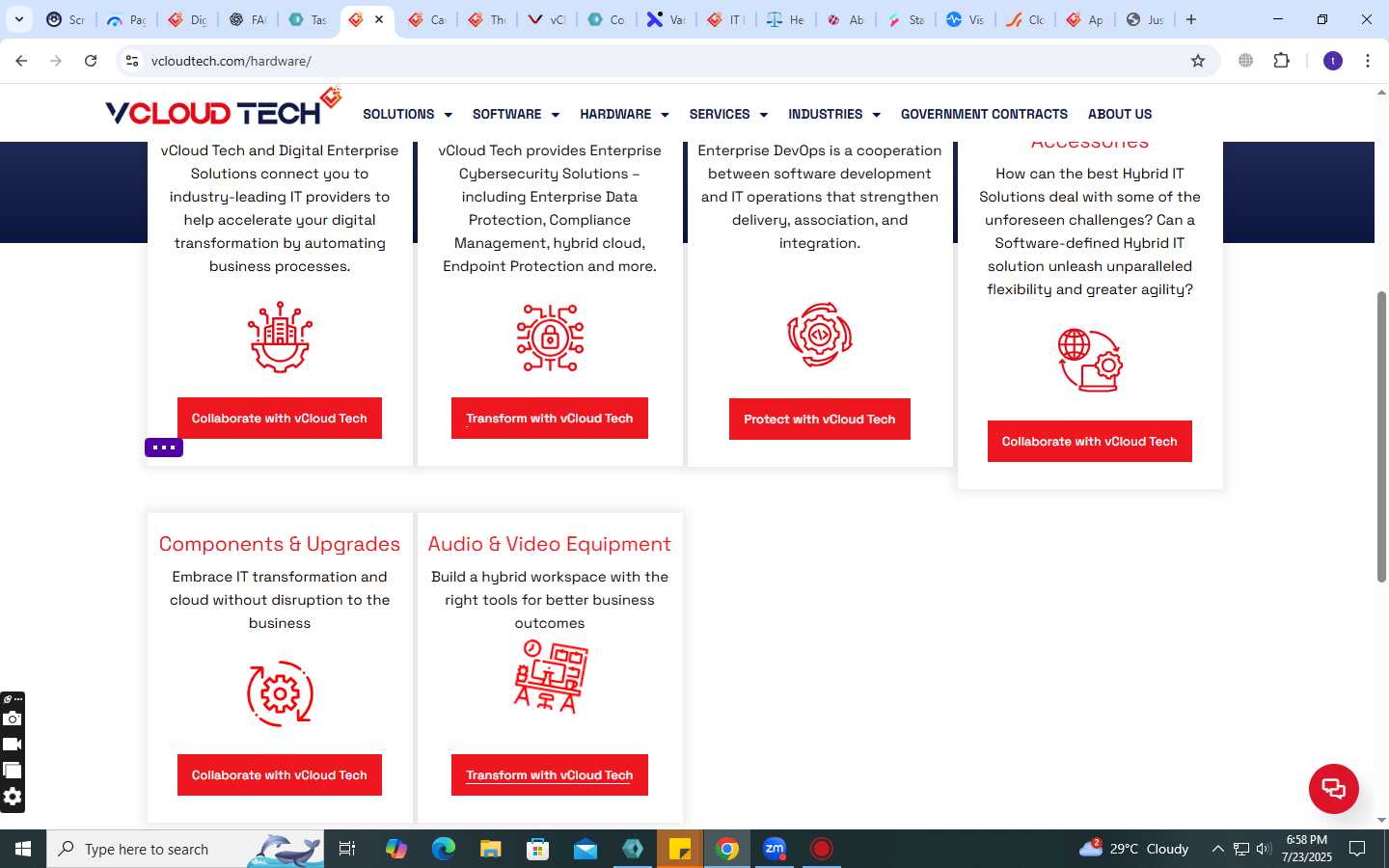Click the ship digital enterprise icon
Image resolution: width=1389 pixels, height=868 pixels.
pos(280,338)
